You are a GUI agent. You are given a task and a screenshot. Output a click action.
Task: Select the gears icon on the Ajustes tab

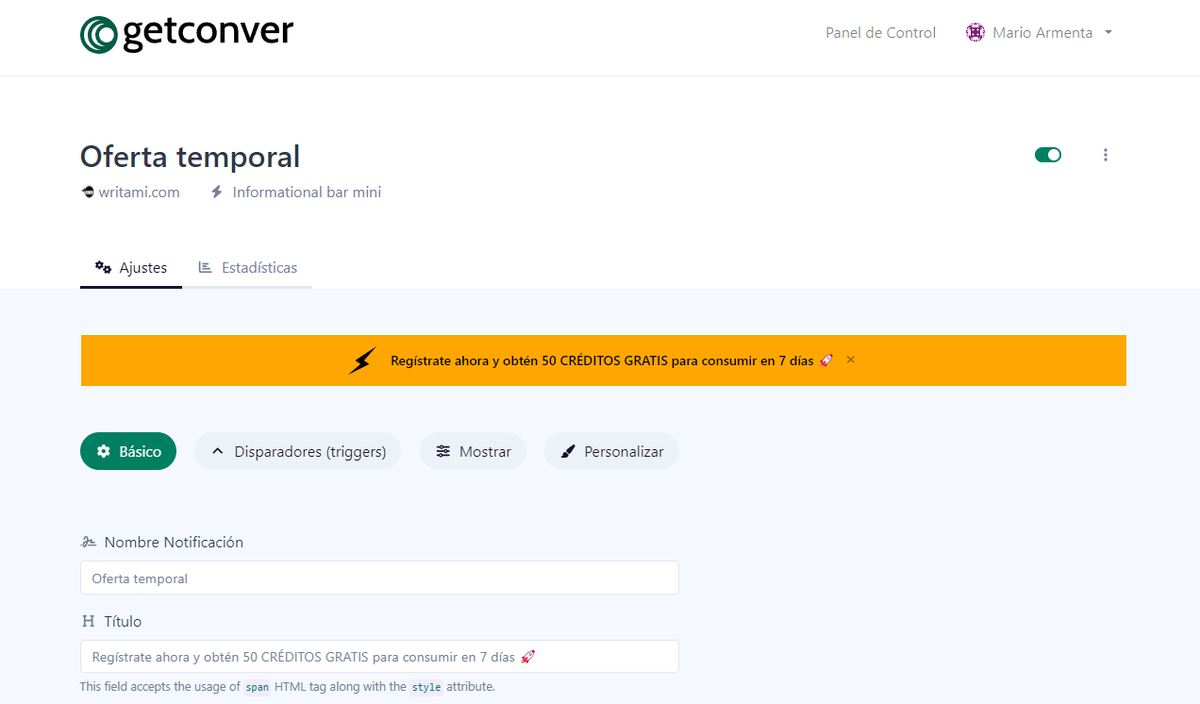tap(103, 267)
